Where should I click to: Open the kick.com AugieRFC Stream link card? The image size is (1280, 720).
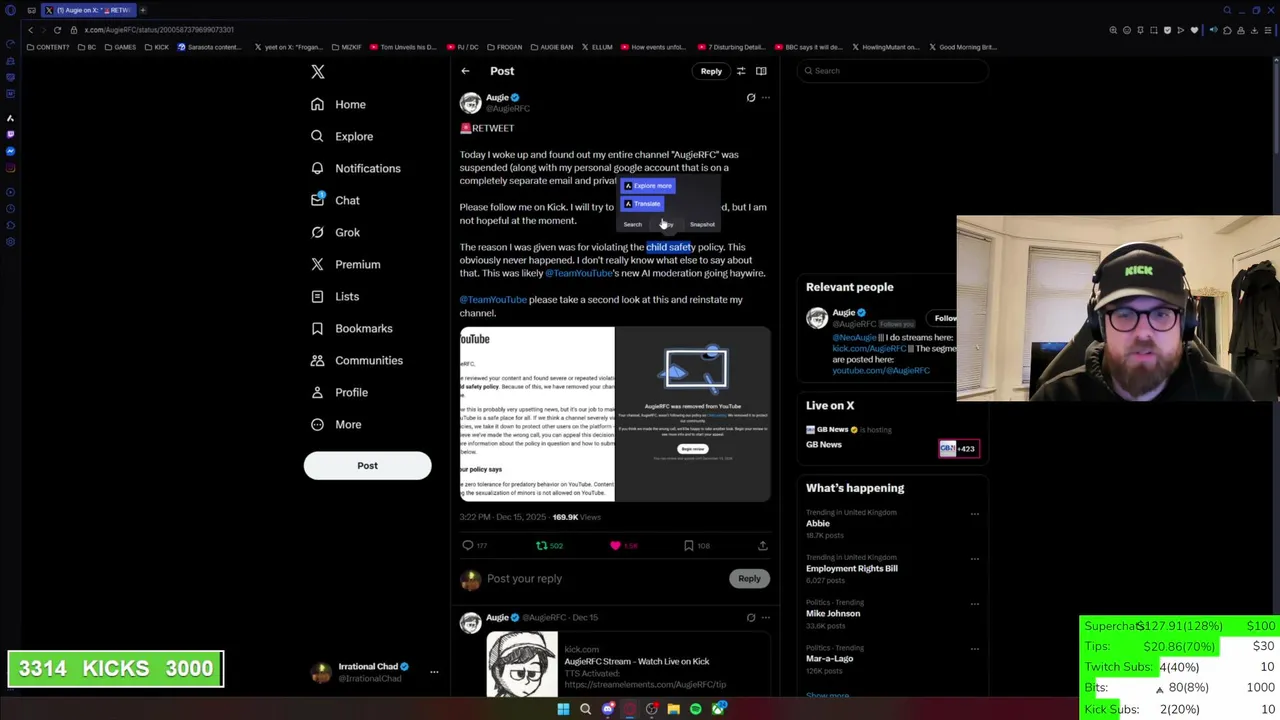pos(628,664)
